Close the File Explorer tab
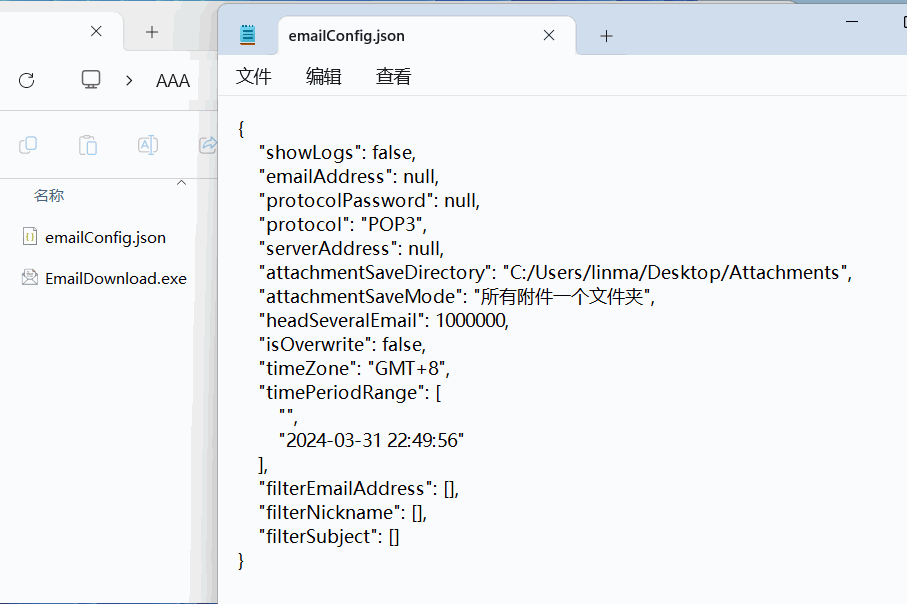The width and height of the screenshot is (907, 604). 96,31
